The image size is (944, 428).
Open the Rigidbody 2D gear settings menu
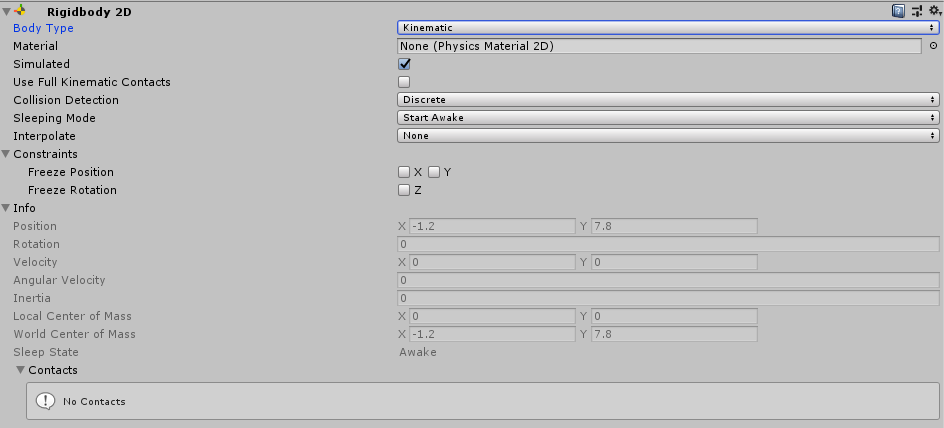click(934, 10)
